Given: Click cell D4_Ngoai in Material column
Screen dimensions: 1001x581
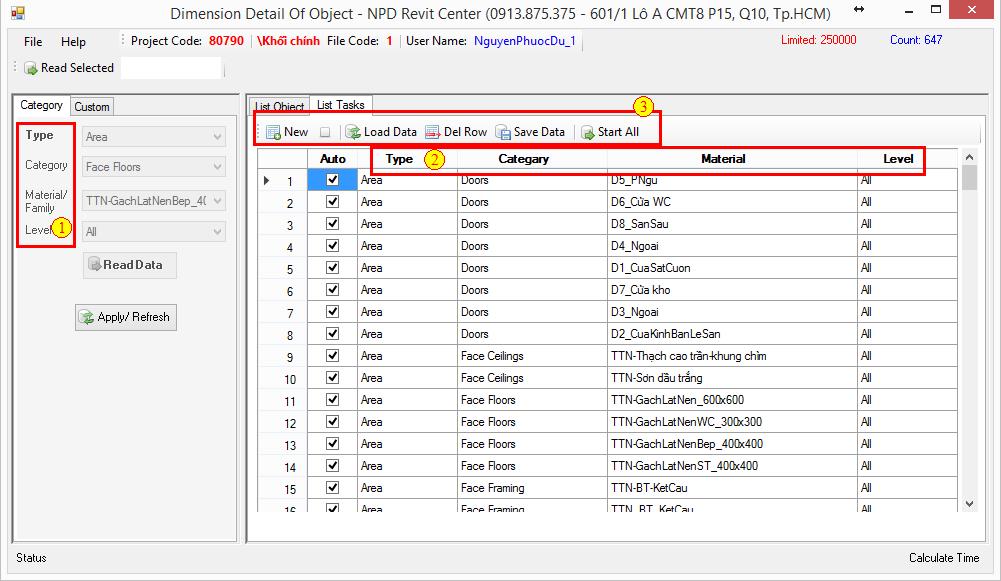Looking at the screenshot, I should [x=732, y=246].
